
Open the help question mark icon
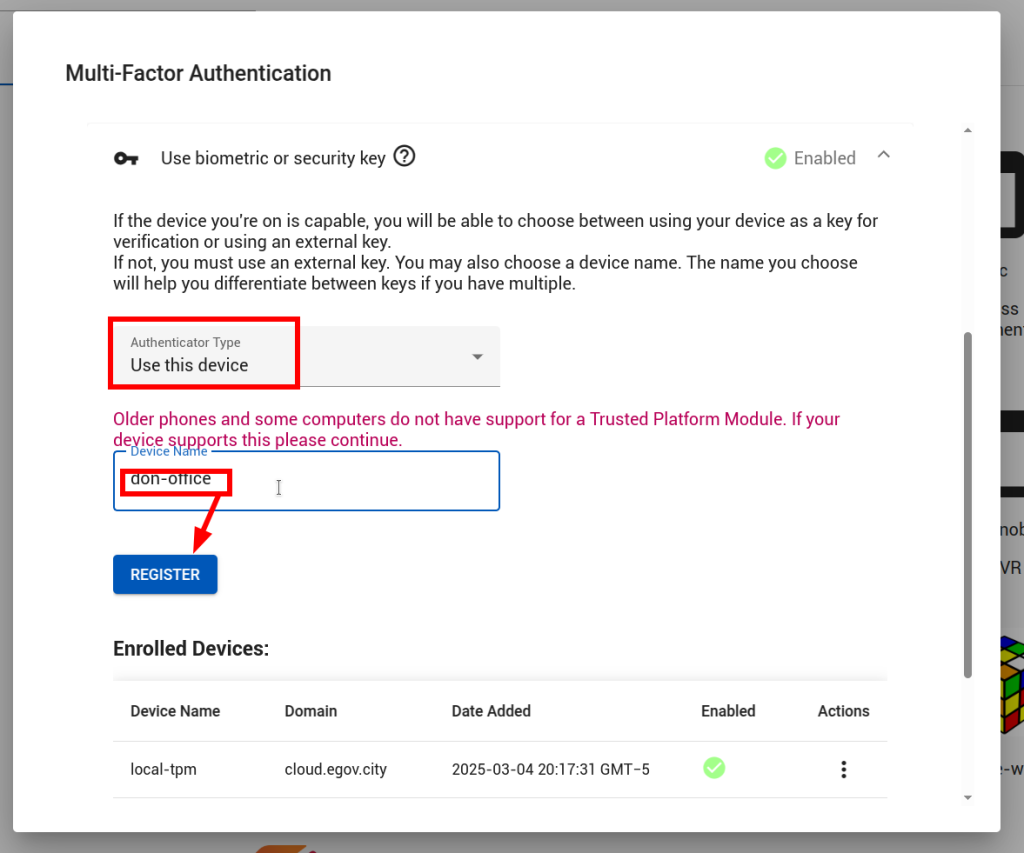[x=404, y=157]
